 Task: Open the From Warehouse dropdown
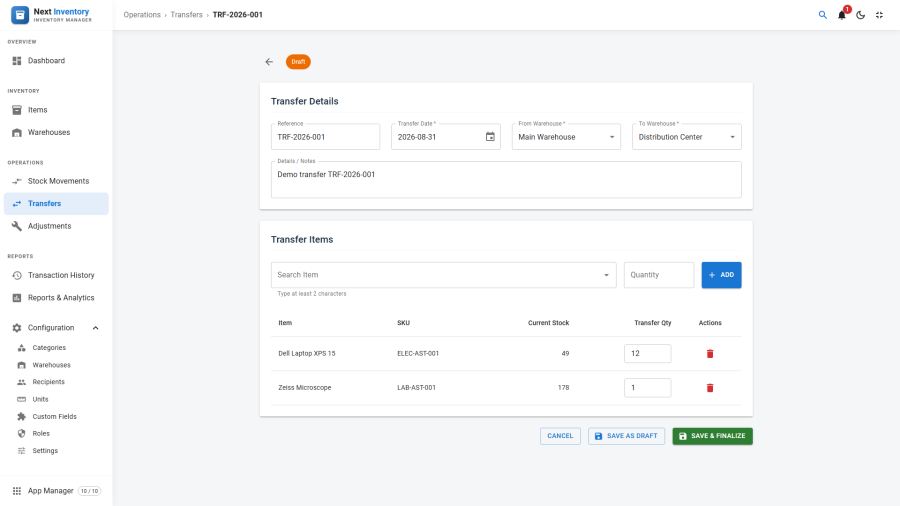[566, 137]
